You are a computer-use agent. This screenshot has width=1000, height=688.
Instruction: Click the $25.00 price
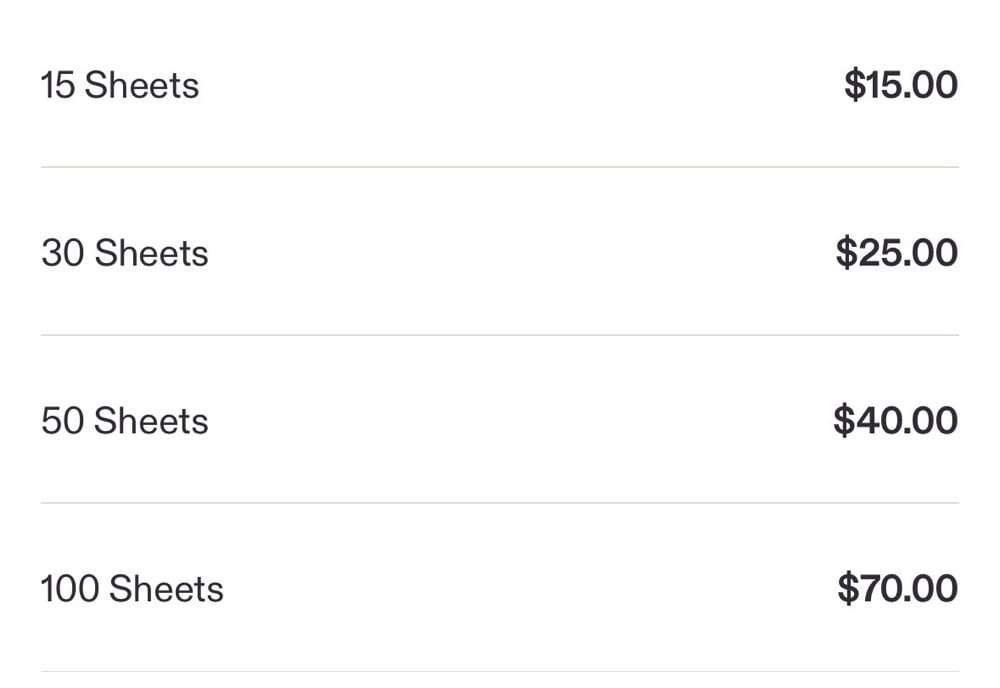pos(897,254)
